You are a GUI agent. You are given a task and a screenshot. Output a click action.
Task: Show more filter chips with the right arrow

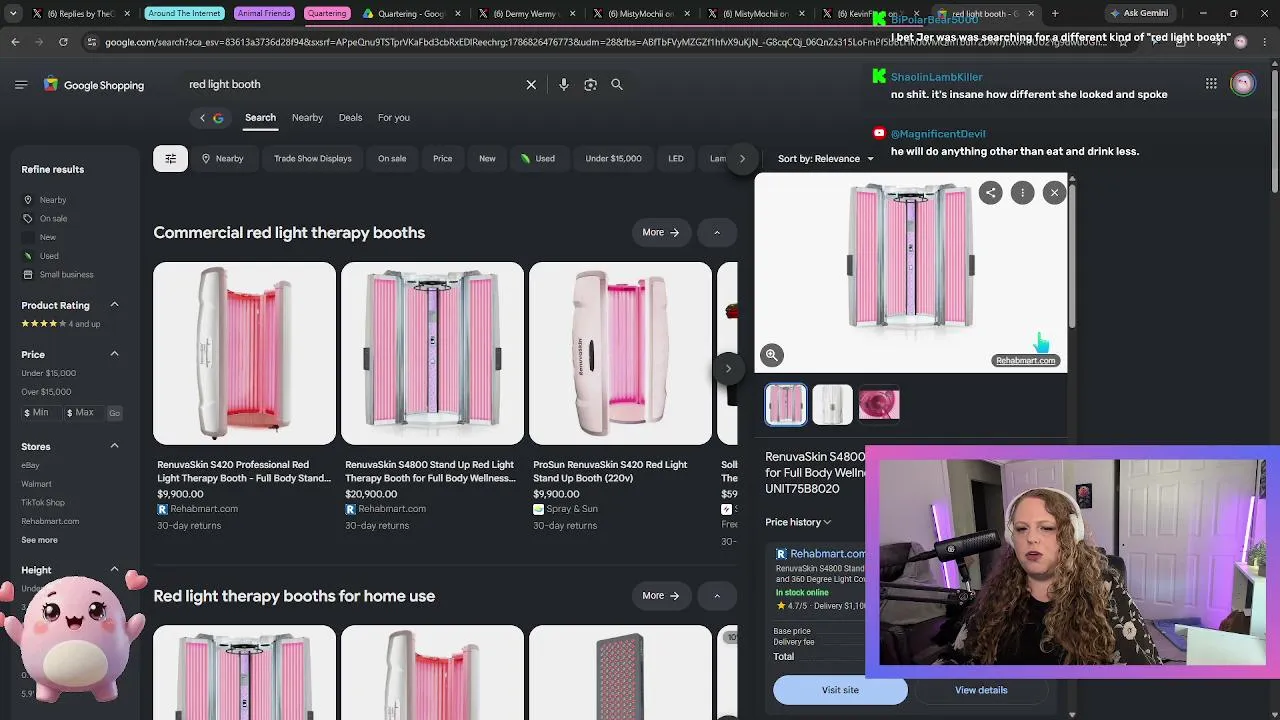coord(742,158)
